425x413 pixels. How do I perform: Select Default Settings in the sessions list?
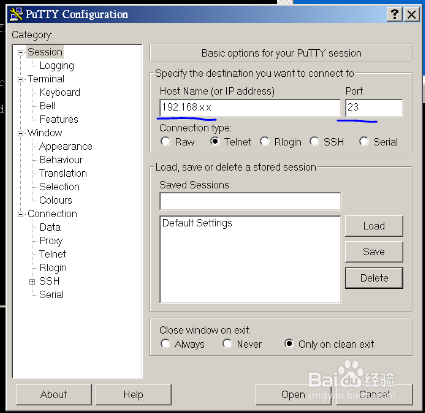[x=197, y=223]
